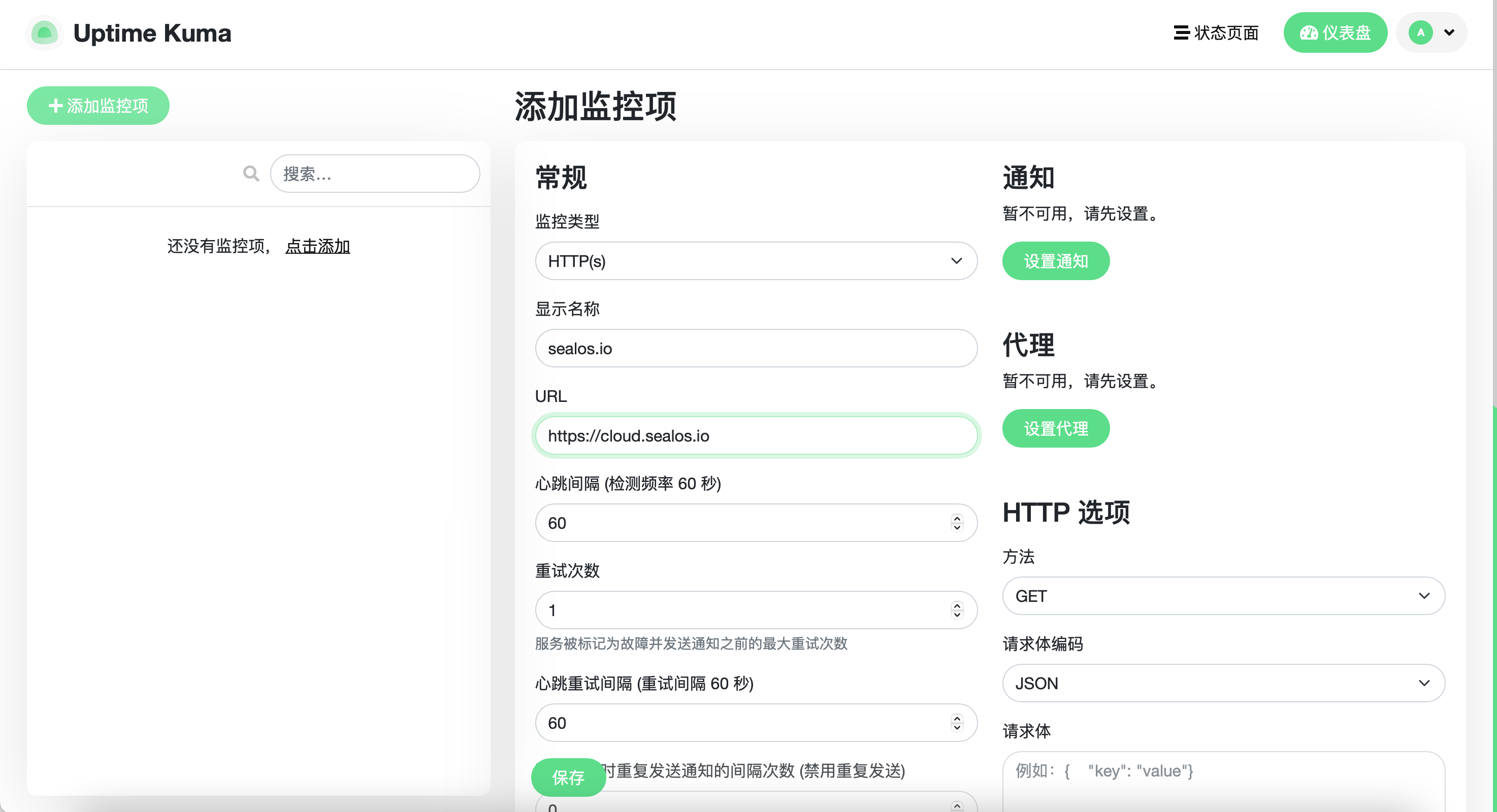
Task: Open the 方法 GET method dropdown
Action: click(1223, 596)
